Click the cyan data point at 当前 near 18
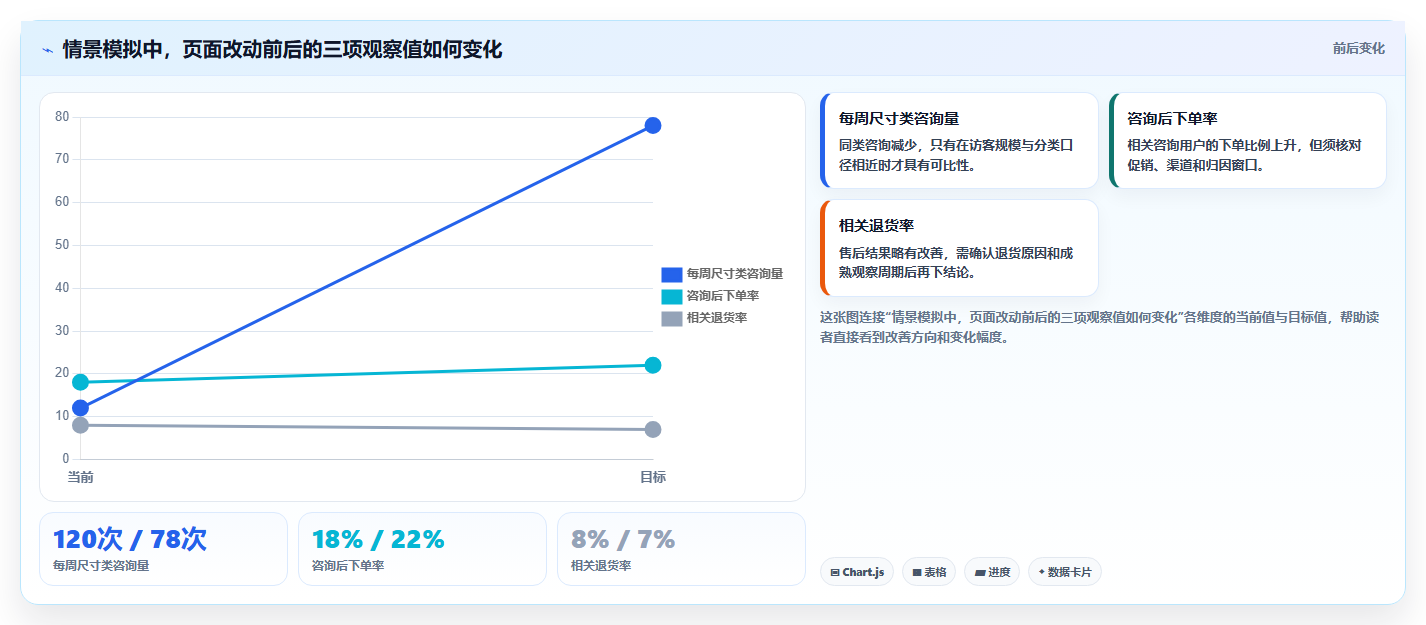Viewport: 1426px width, 625px height. [80, 382]
